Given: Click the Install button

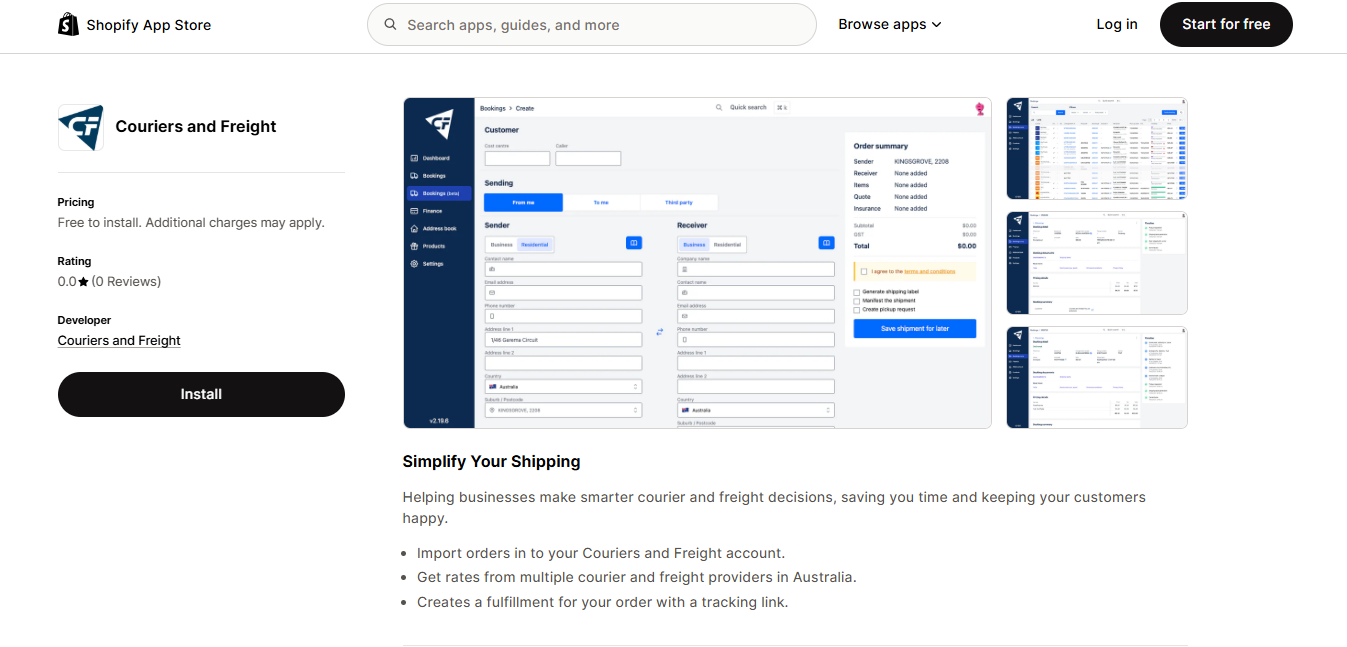Looking at the screenshot, I should coord(201,394).
